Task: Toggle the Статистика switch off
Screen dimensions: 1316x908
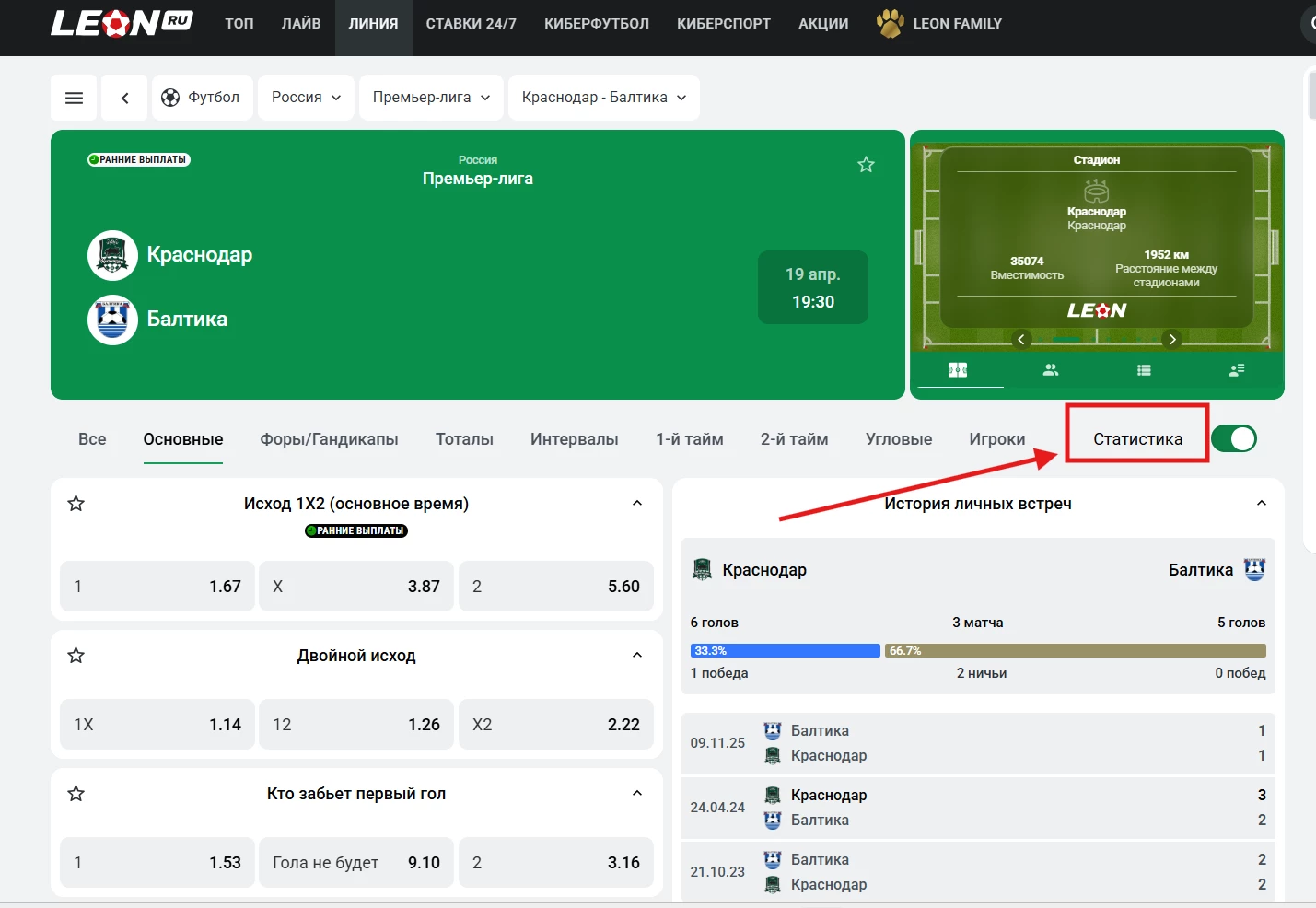Action: coord(1233,438)
